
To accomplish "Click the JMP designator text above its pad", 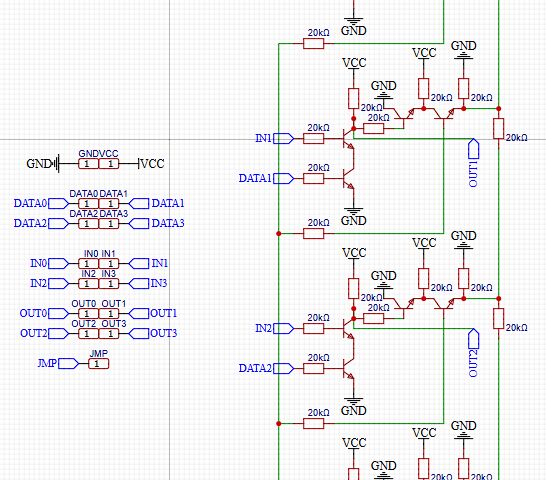I will point(99,354).
